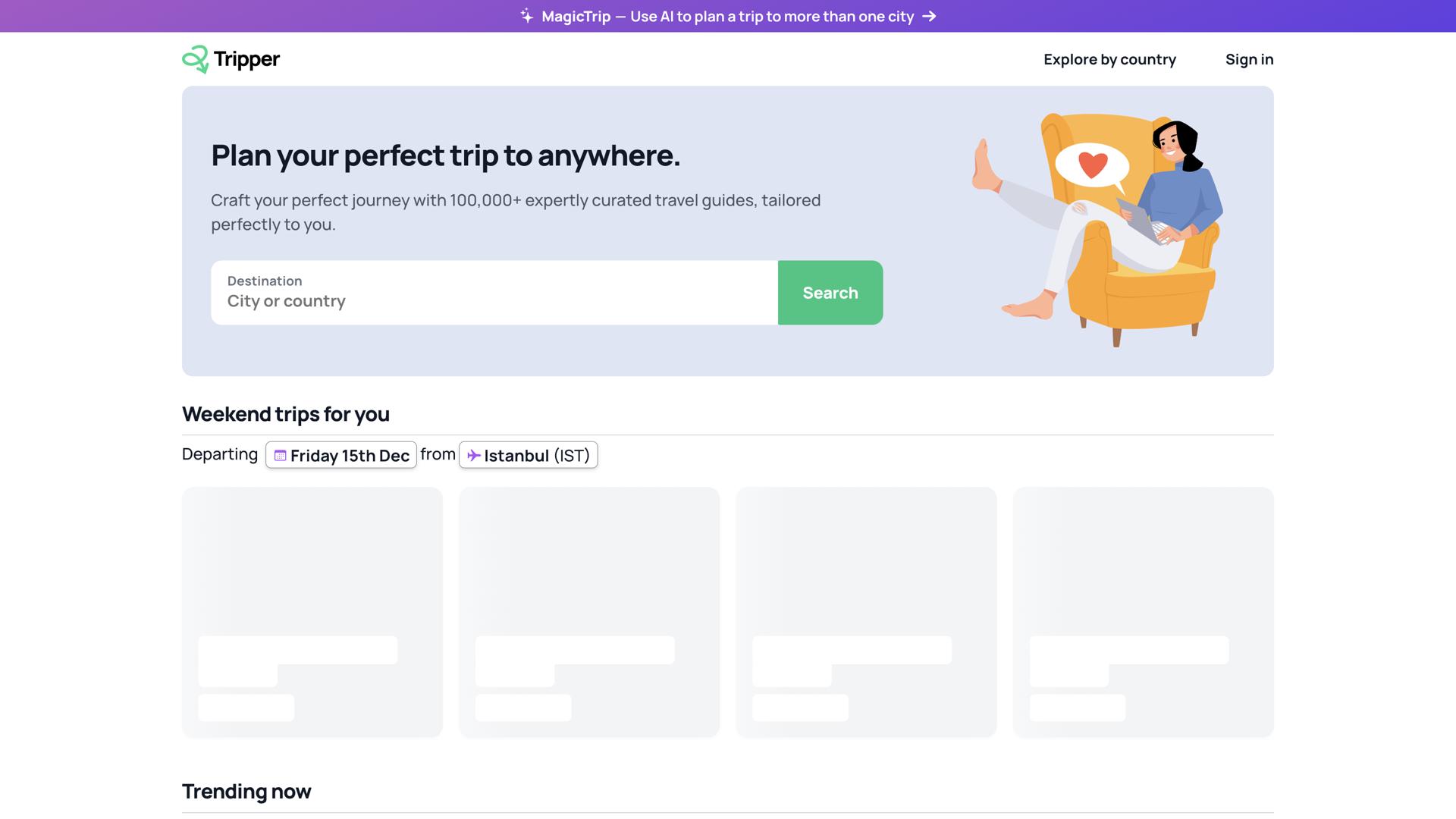The image size is (1456, 819).
Task: Click the first loading weekend trip card
Action: tap(312, 611)
